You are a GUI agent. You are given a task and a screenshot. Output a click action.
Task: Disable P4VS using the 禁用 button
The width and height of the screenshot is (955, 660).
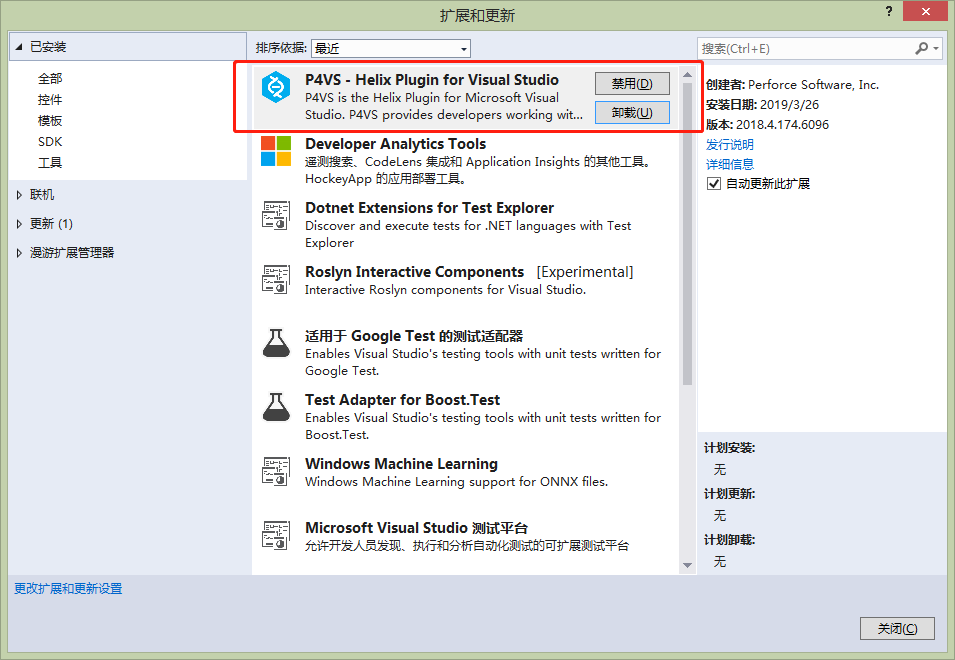(x=631, y=83)
